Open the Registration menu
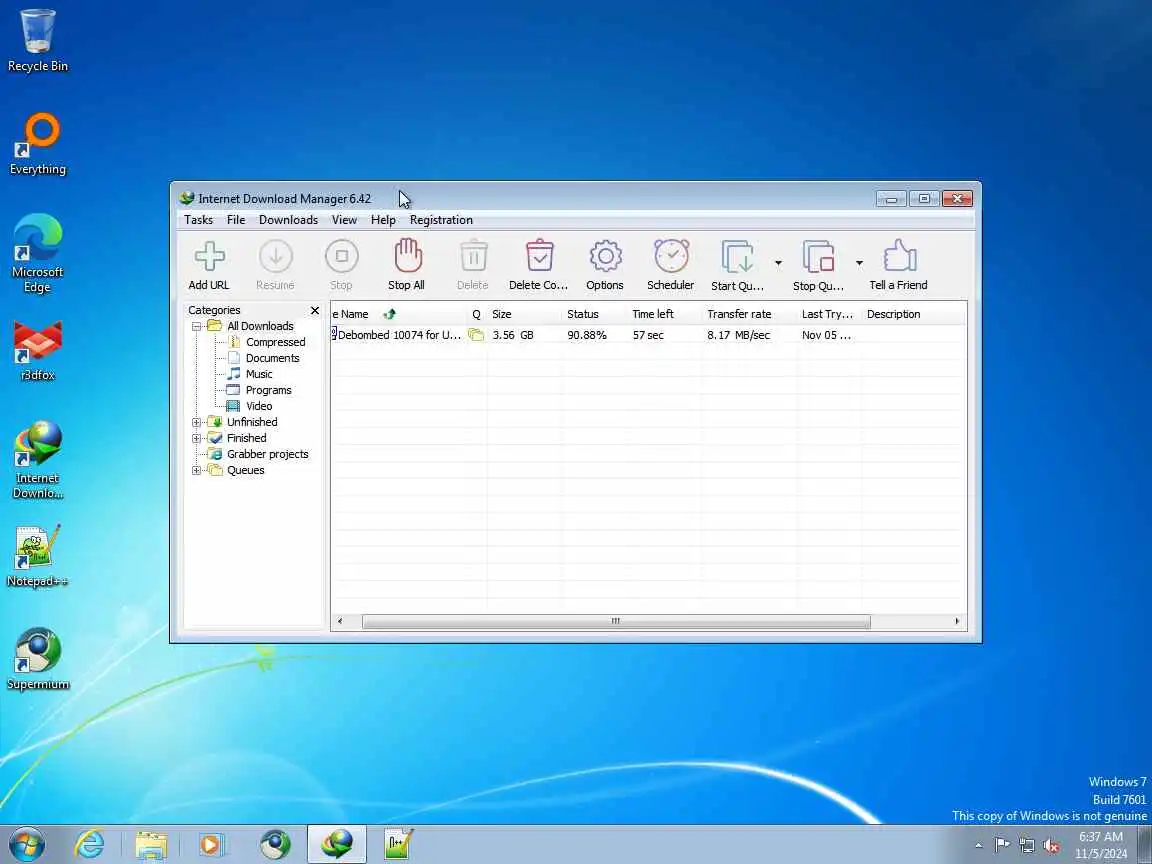1152x864 pixels. pos(441,220)
